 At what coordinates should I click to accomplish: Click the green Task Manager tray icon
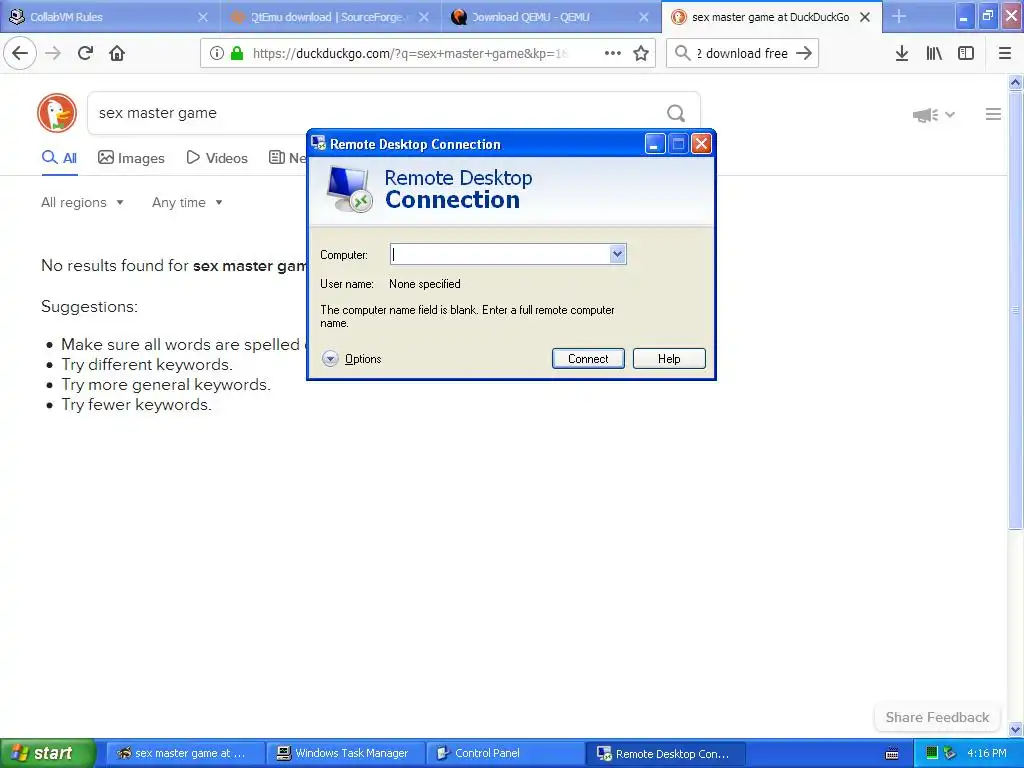pyautogui.click(x=932, y=753)
